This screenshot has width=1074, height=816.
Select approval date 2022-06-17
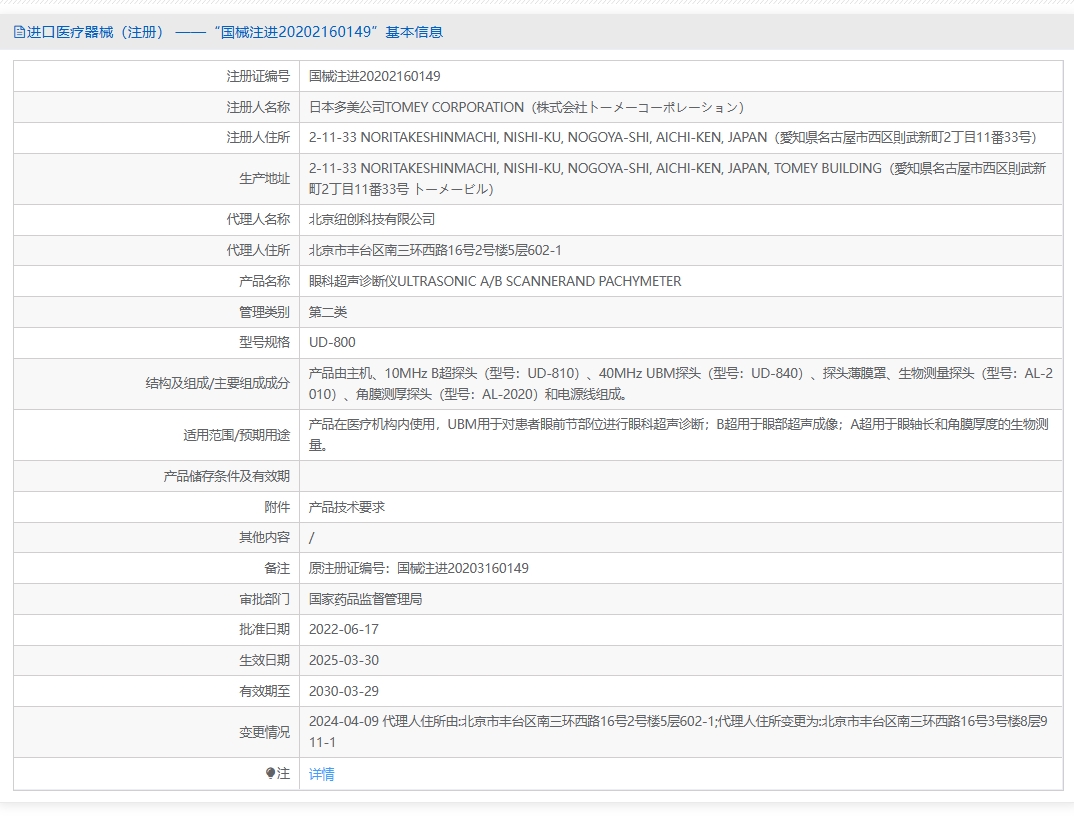click(x=344, y=630)
